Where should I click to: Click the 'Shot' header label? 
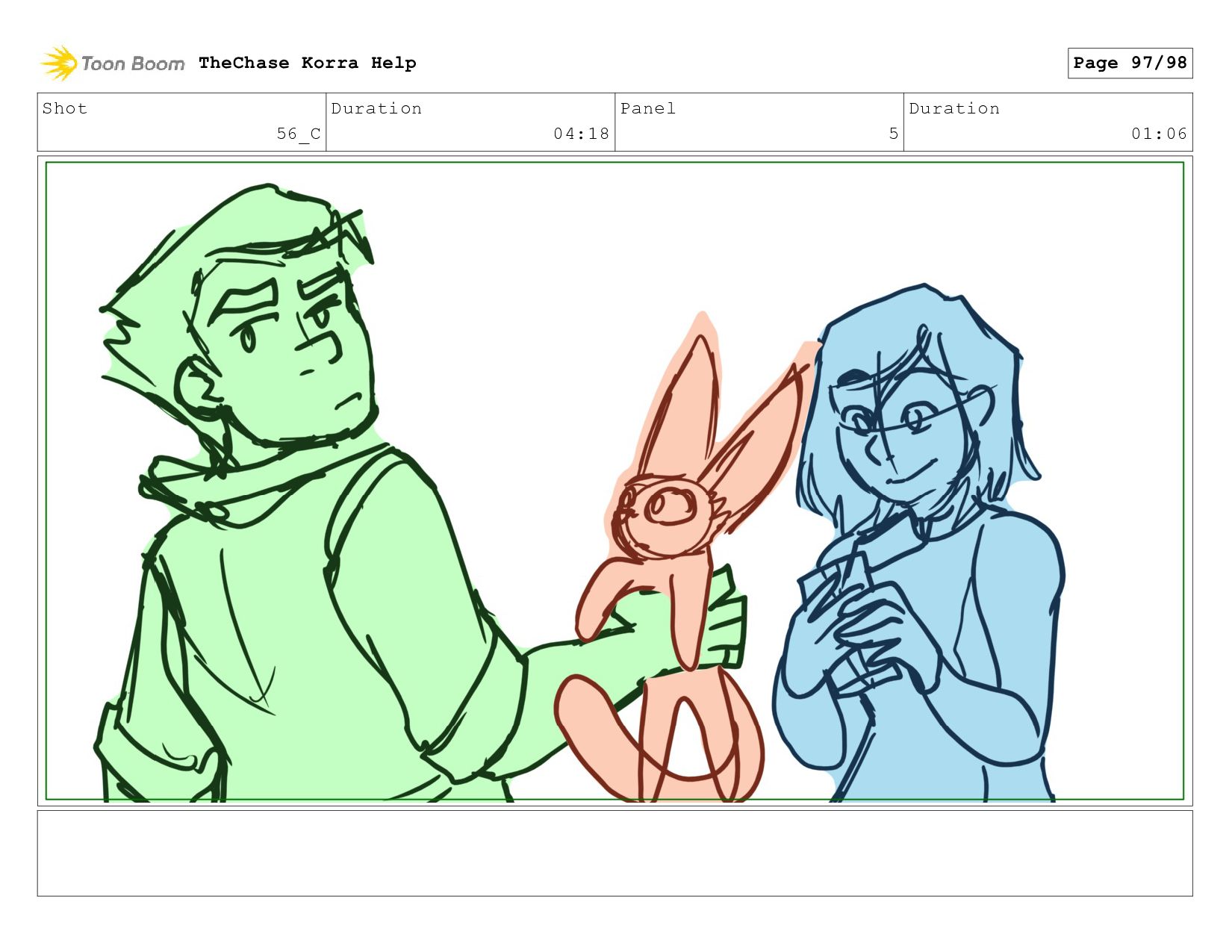65,108
